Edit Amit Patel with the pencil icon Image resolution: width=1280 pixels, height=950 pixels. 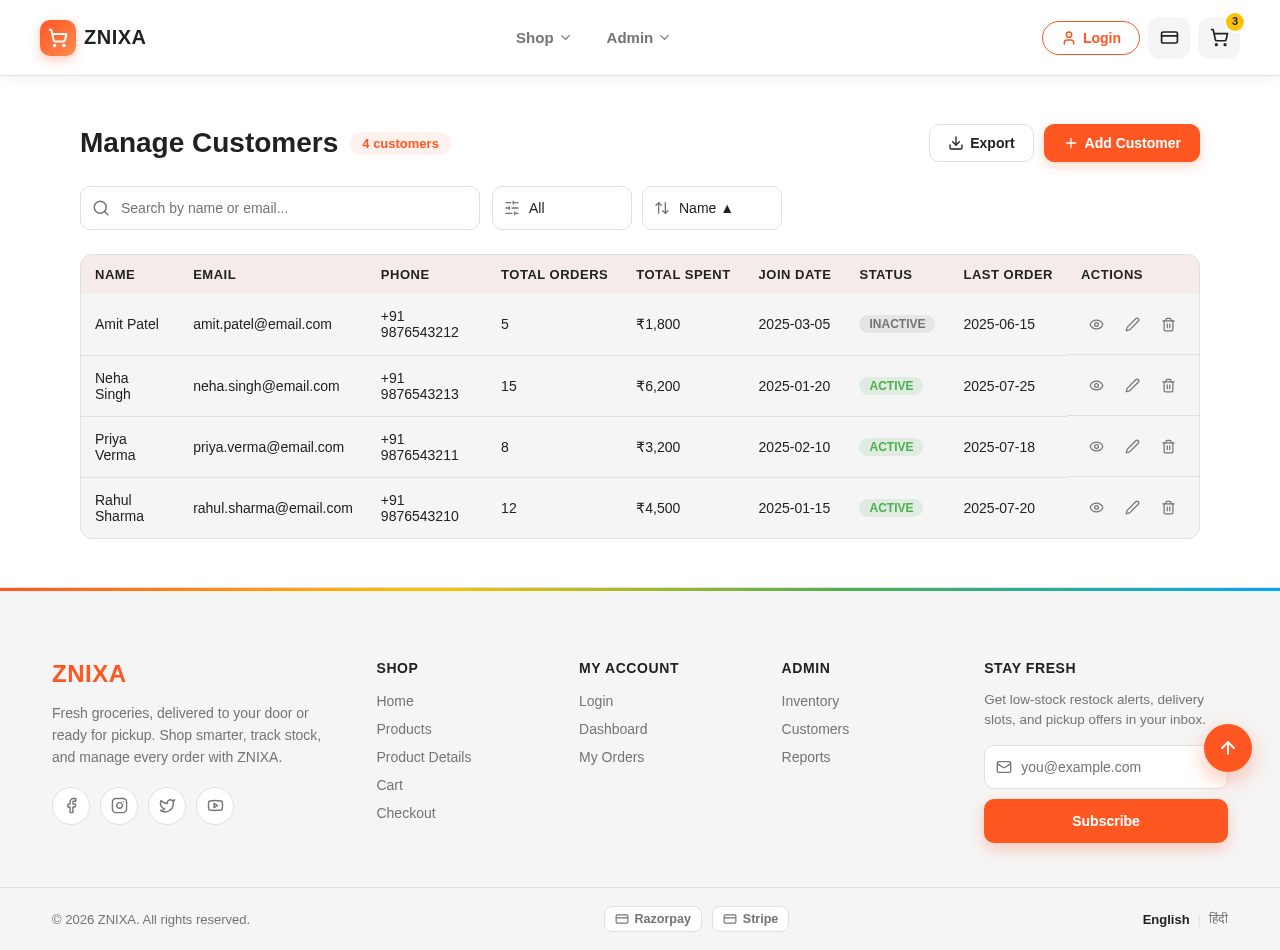[x=1132, y=325]
